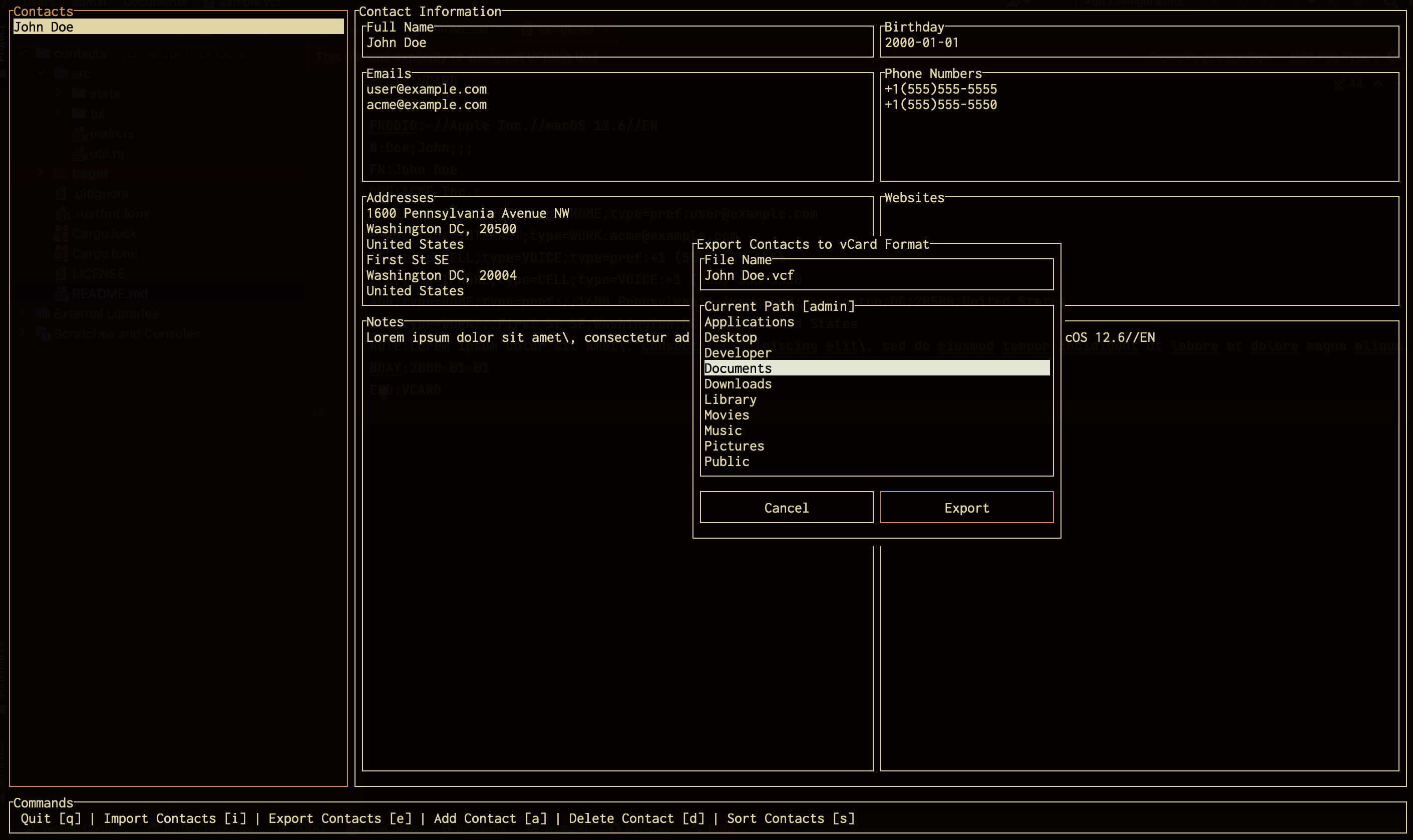Select Library folder in path list
The width and height of the screenshot is (1413, 840).
coord(730,399)
